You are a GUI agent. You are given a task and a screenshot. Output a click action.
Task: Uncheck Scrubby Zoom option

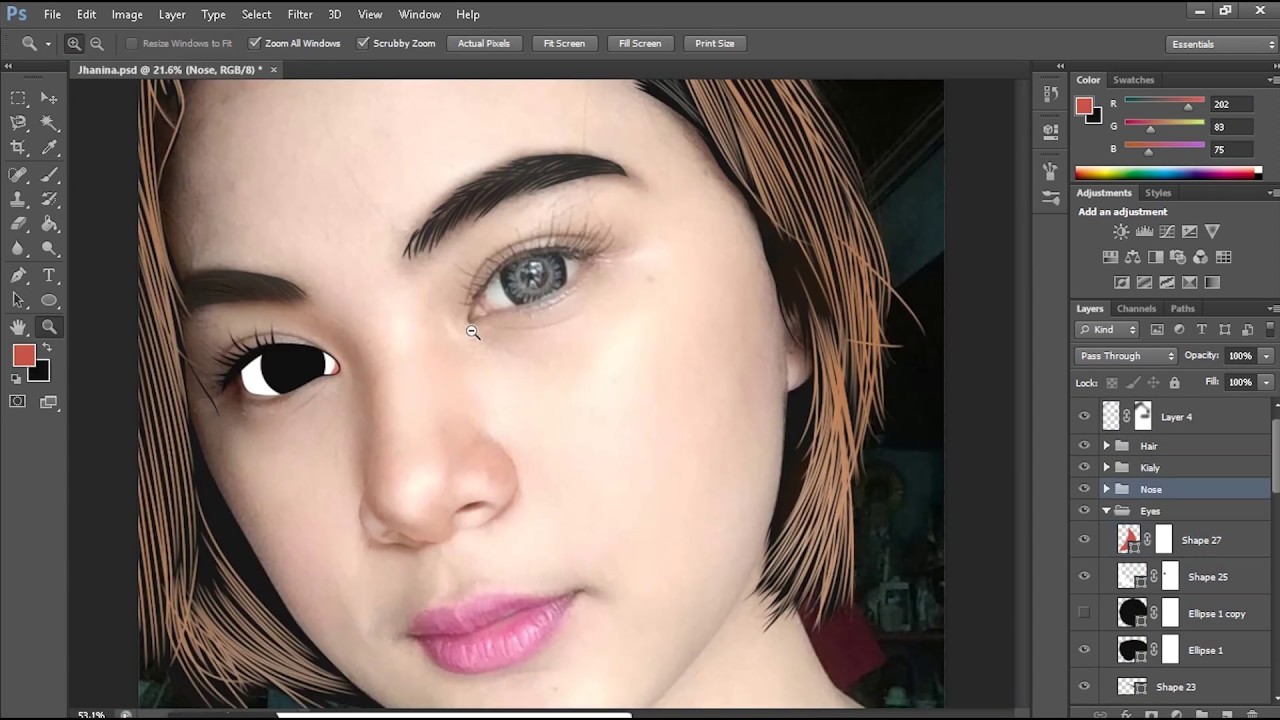pos(362,43)
